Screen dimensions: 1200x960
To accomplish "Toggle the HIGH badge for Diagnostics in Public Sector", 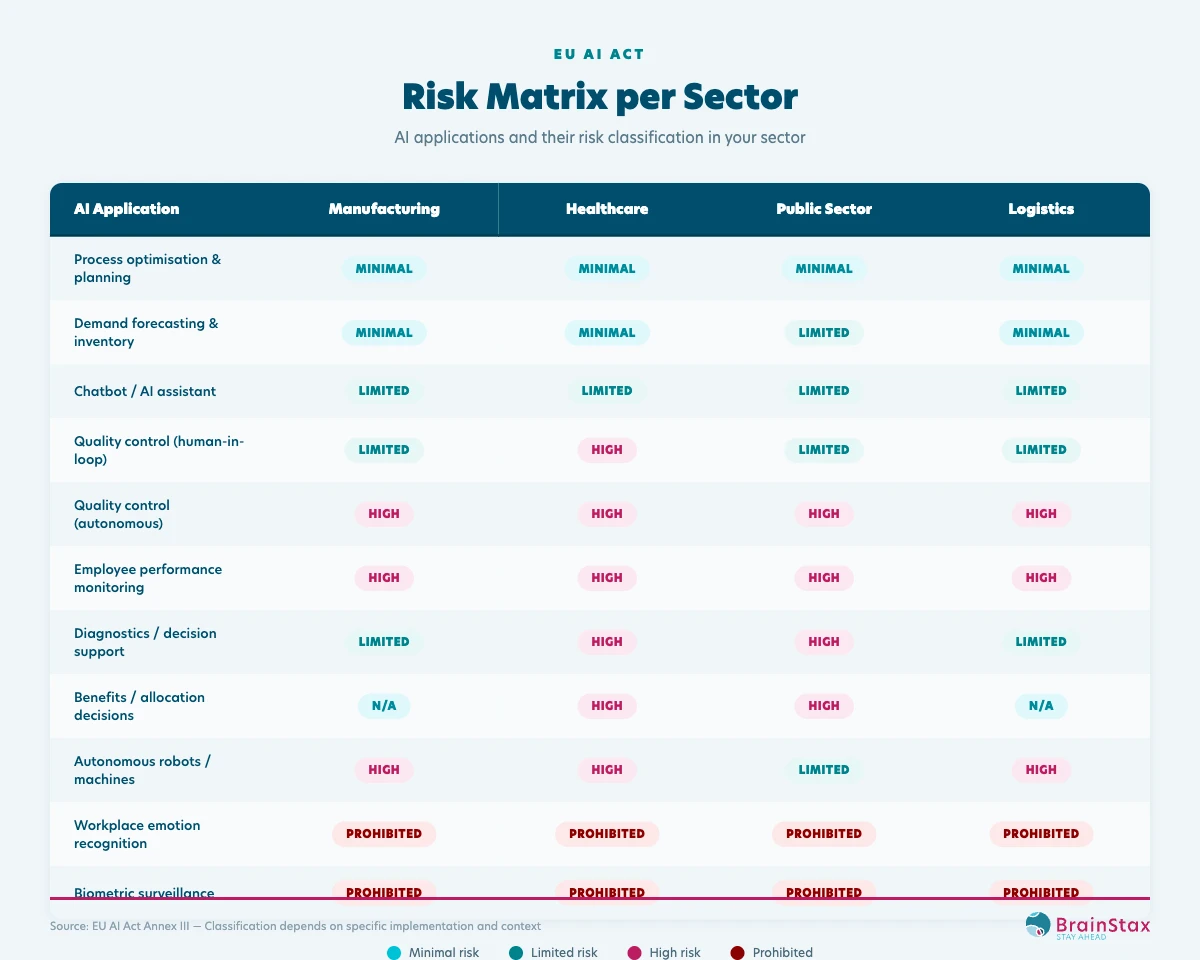I will point(824,642).
